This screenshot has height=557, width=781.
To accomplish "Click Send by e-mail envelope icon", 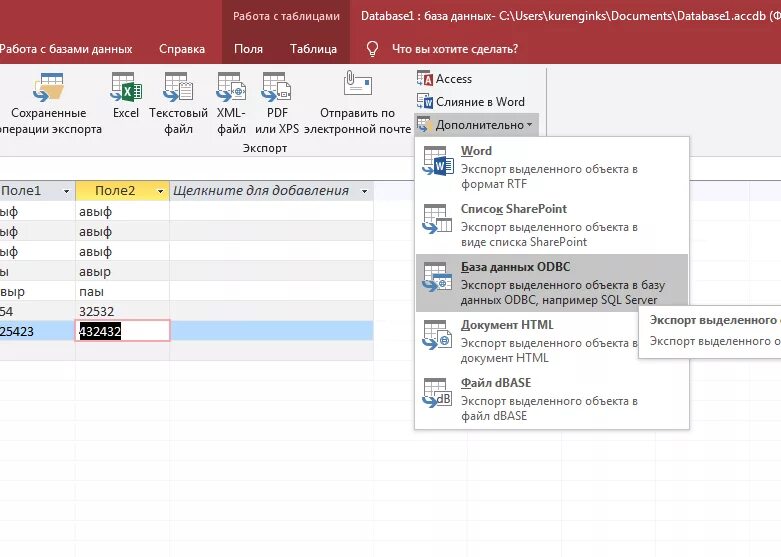I will (x=357, y=83).
